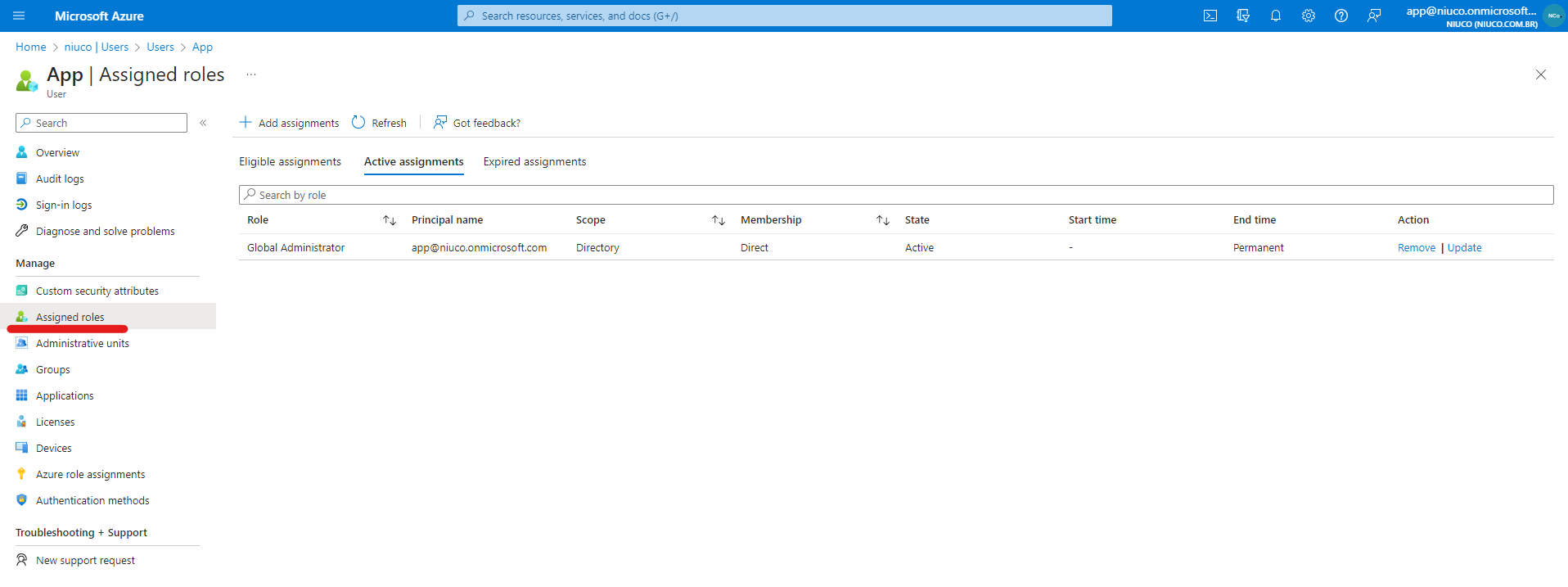Click the Overview sidebar icon
The width and height of the screenshot is (1568, 587).
[22, 152]
